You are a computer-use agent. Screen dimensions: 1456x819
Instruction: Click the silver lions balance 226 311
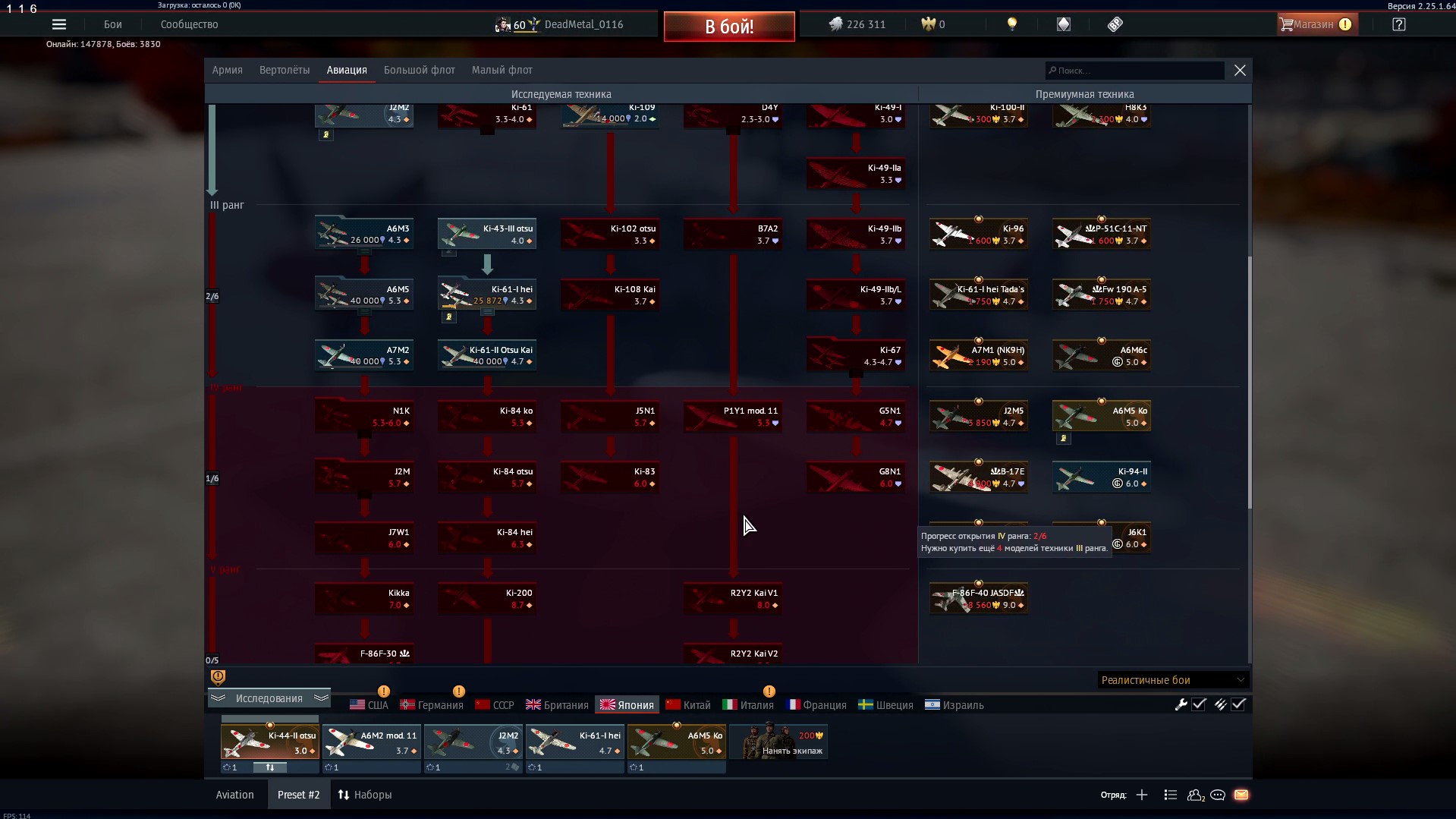(x=857, y=24)
